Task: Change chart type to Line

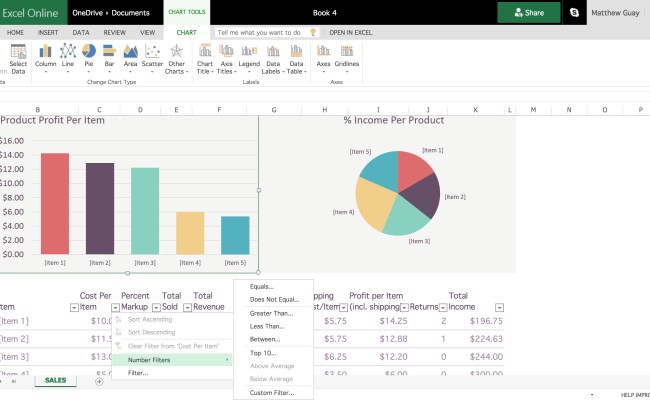Action: [x=68, y=59]
